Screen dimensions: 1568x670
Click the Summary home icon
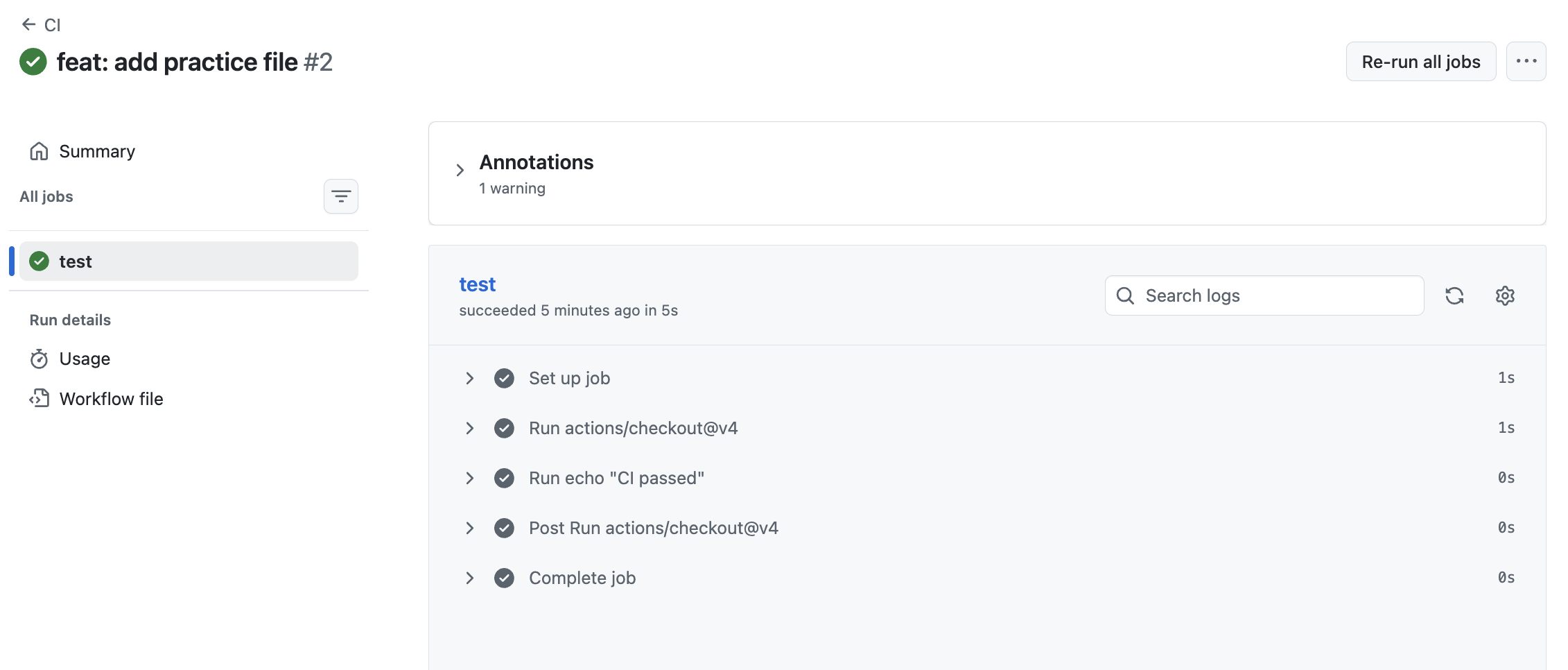[39, 151]
